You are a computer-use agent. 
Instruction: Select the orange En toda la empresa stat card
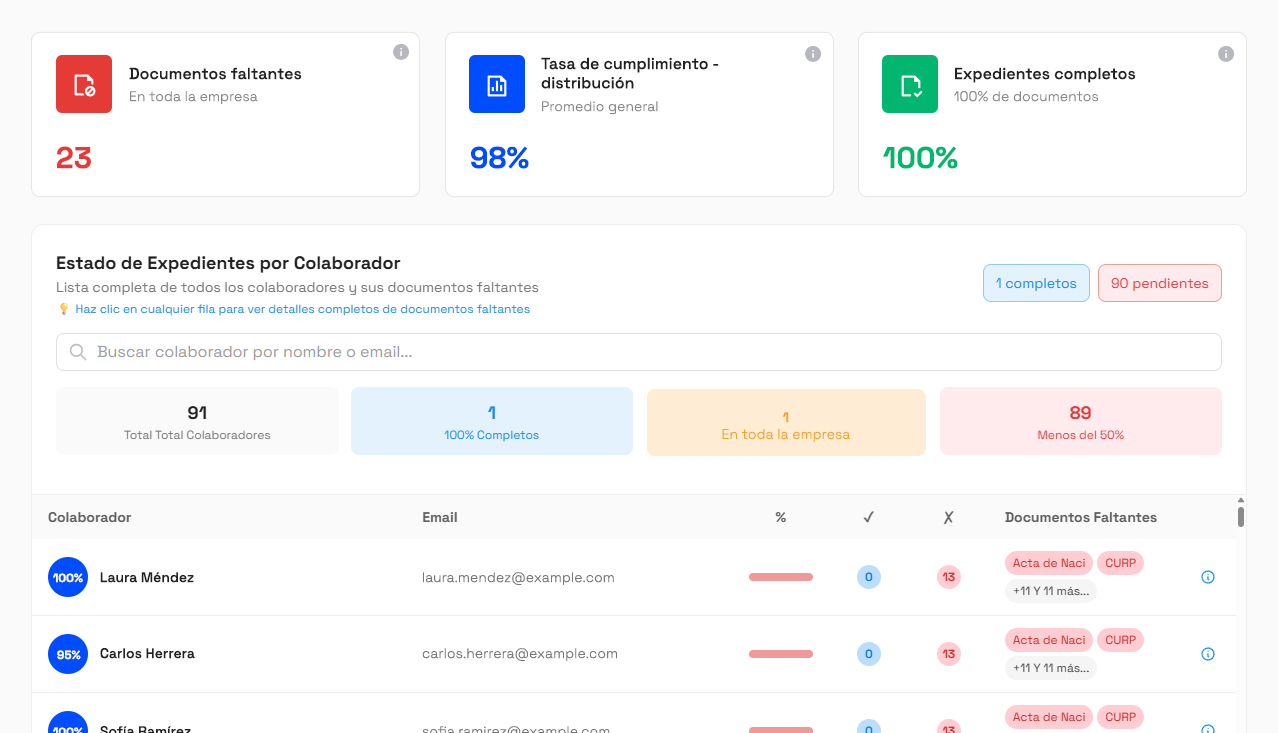coord(786,422)
